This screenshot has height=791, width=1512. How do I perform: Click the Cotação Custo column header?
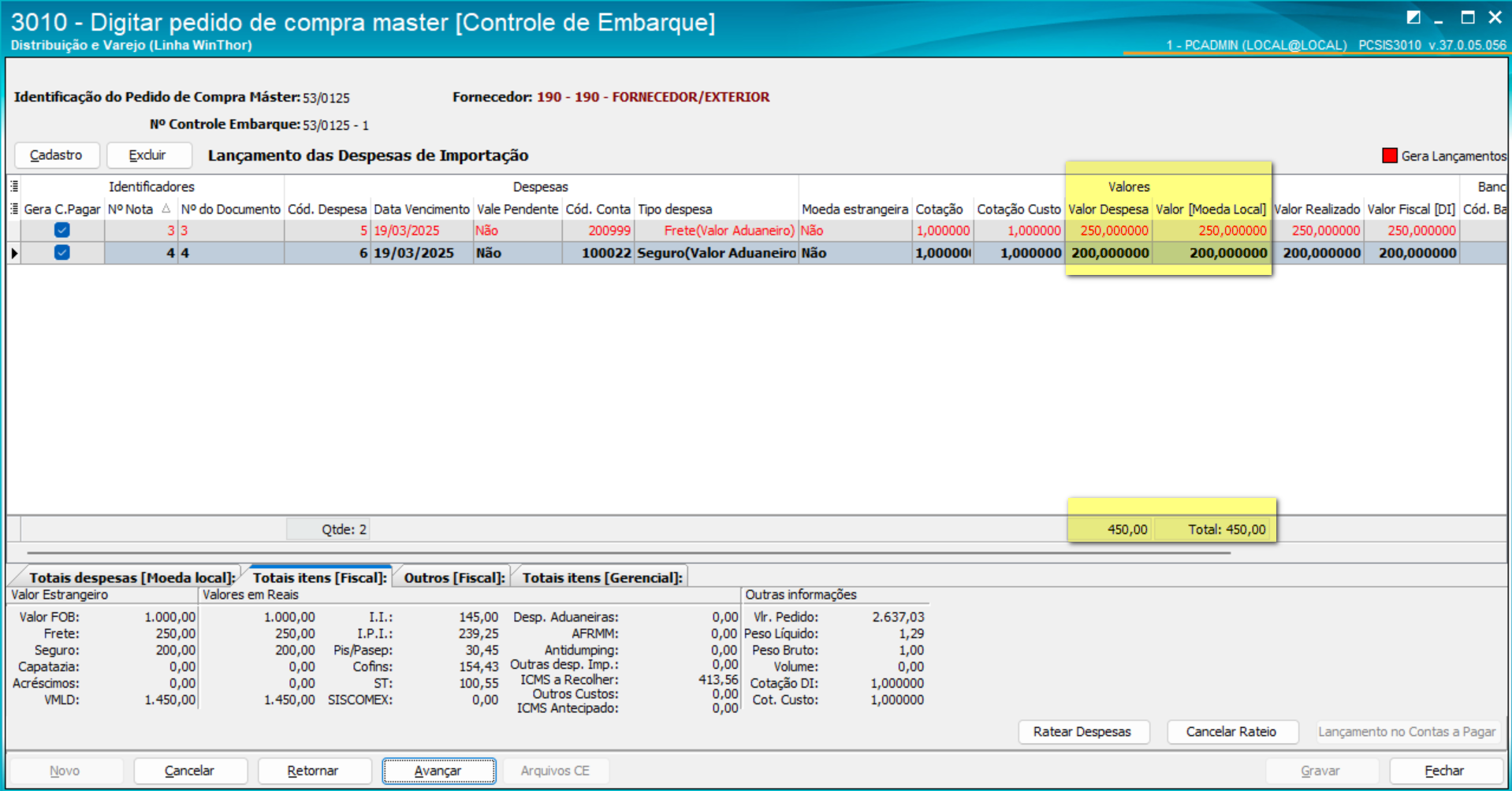(x=1019, y=209)
